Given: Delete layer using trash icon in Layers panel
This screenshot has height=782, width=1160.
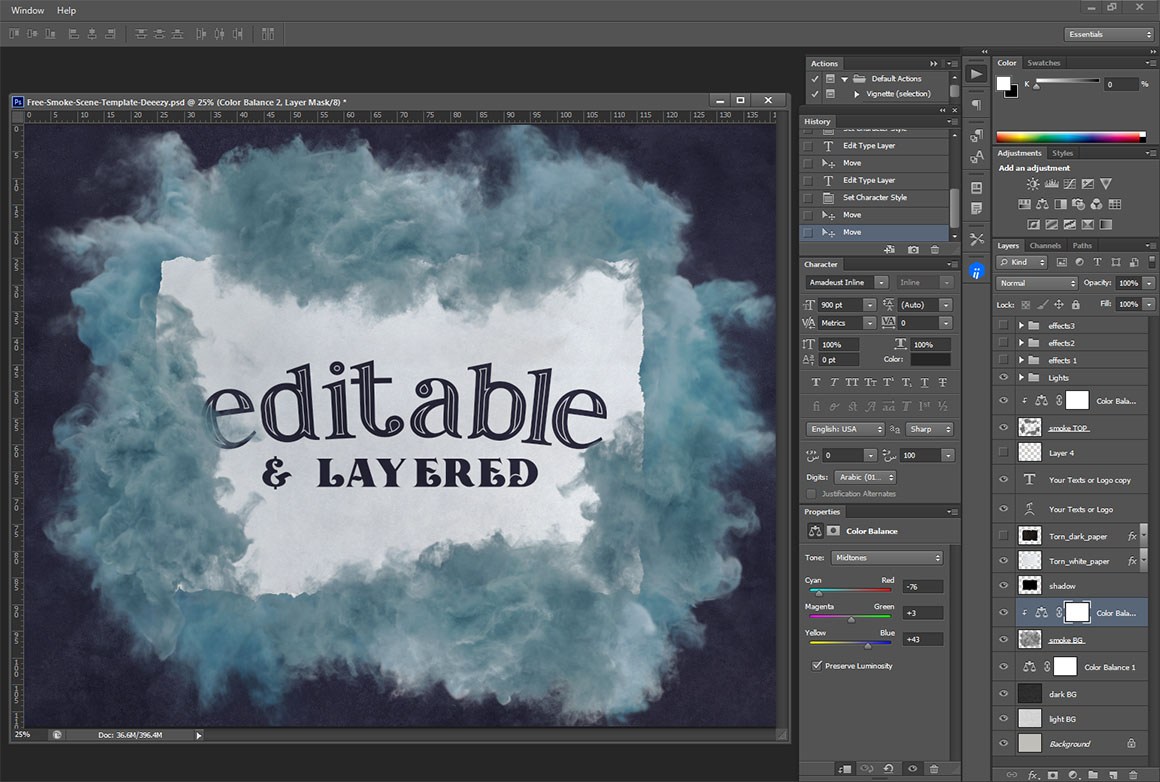Looking at the screenshot, I should (x=1133, y=775).
